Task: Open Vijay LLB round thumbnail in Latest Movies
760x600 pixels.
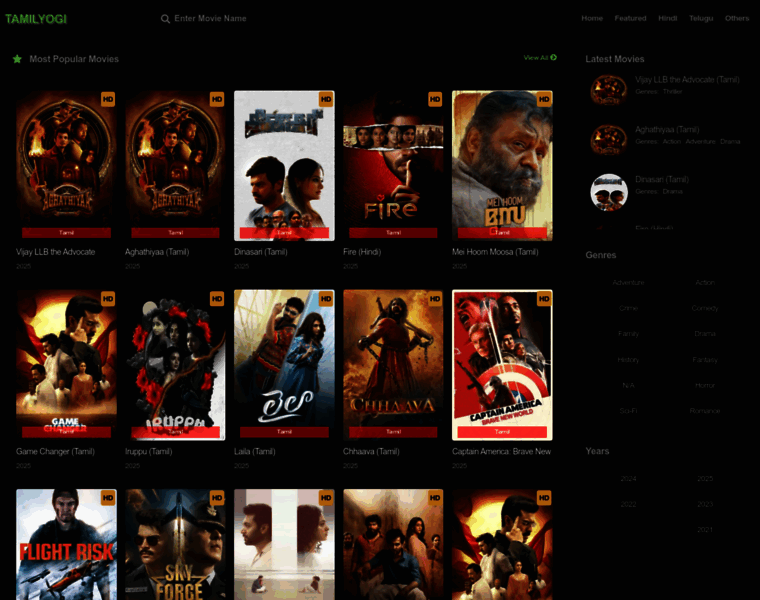Action: (x=609, y=90)
